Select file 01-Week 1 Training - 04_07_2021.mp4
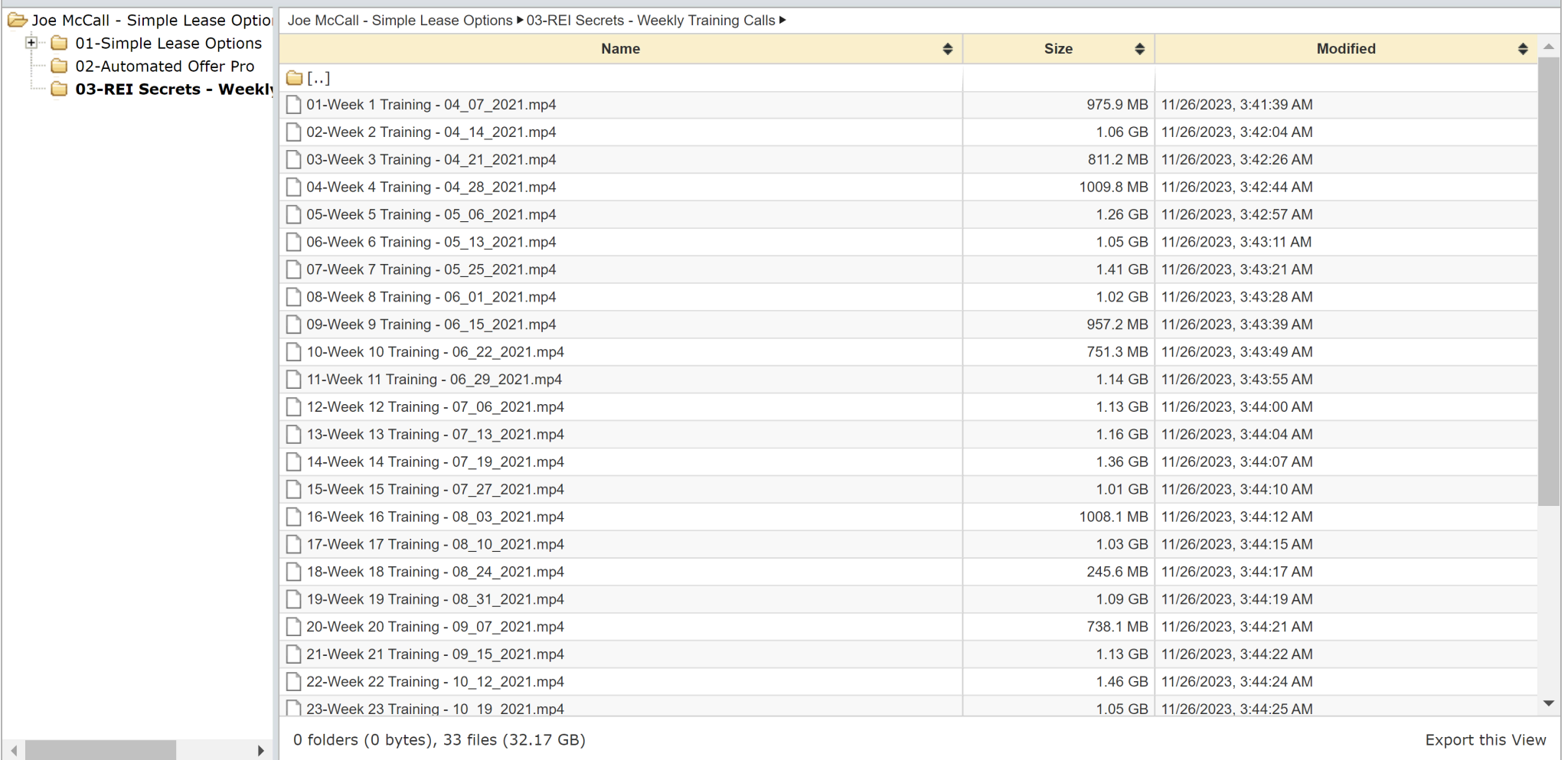The image size is (1568, 760). (x=431, y=105)
